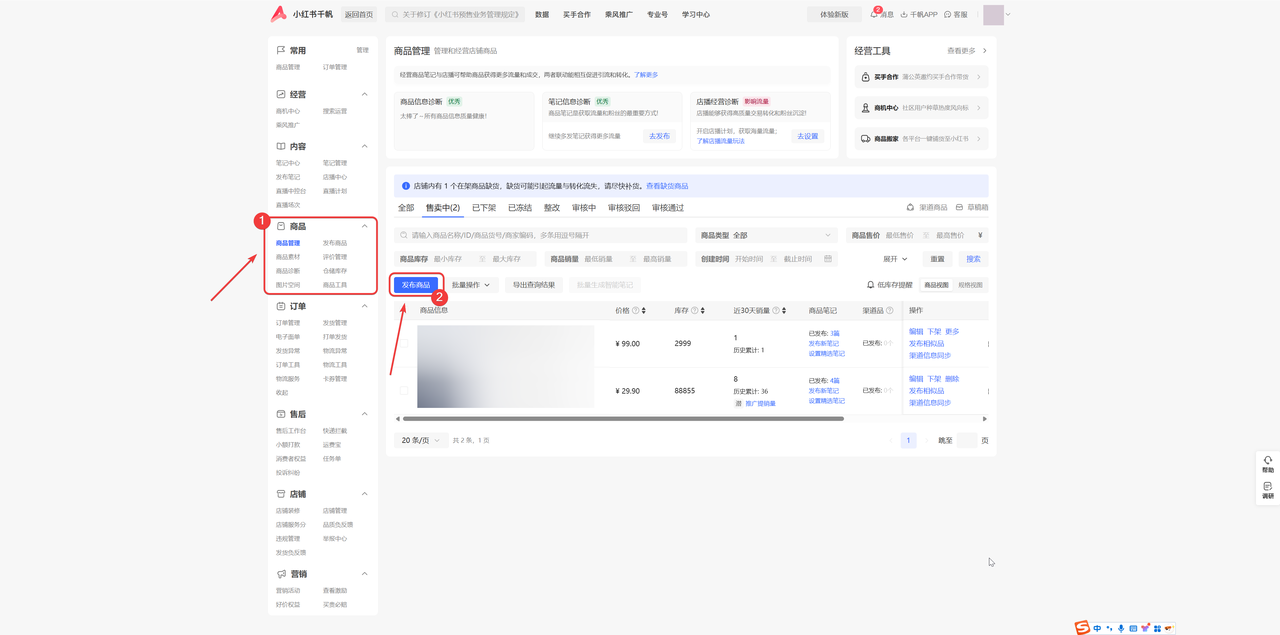The height and width of the screenshot is (635, 1280).
Task: Click the blue 发布商品 button
Action: 415,285
